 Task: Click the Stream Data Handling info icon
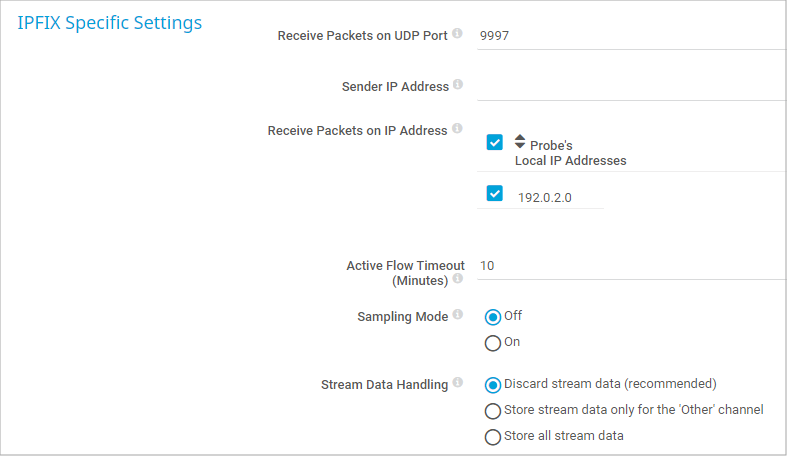(457, 382)
